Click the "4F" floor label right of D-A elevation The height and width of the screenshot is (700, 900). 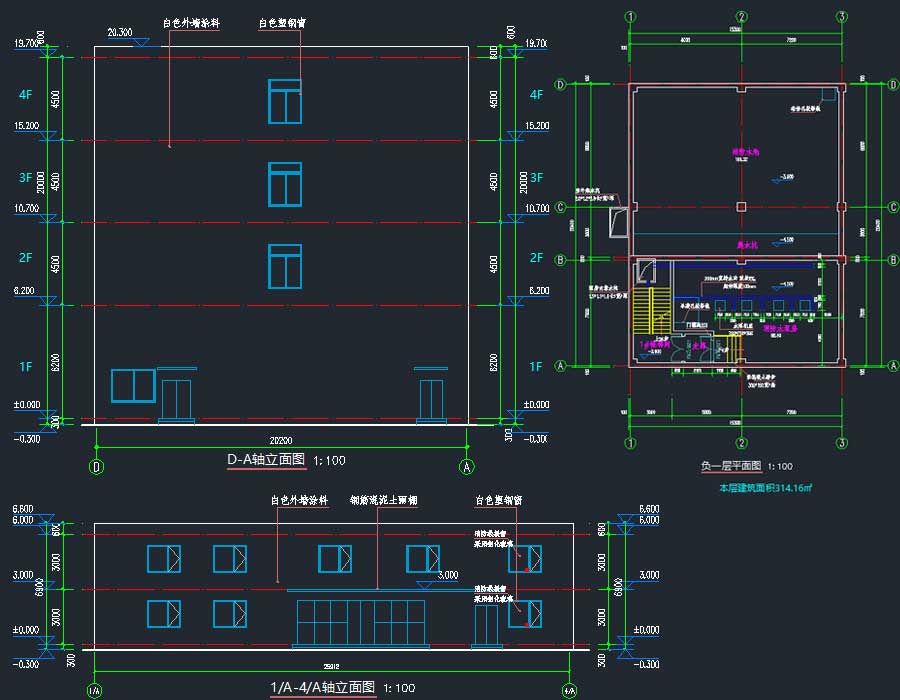point(536,95)
